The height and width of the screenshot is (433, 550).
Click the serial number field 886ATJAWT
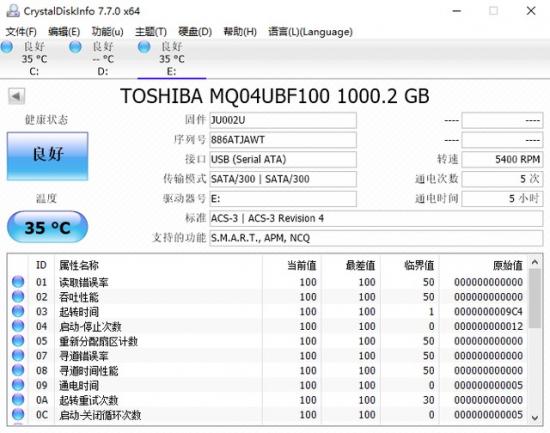click(x=283, y=140)
